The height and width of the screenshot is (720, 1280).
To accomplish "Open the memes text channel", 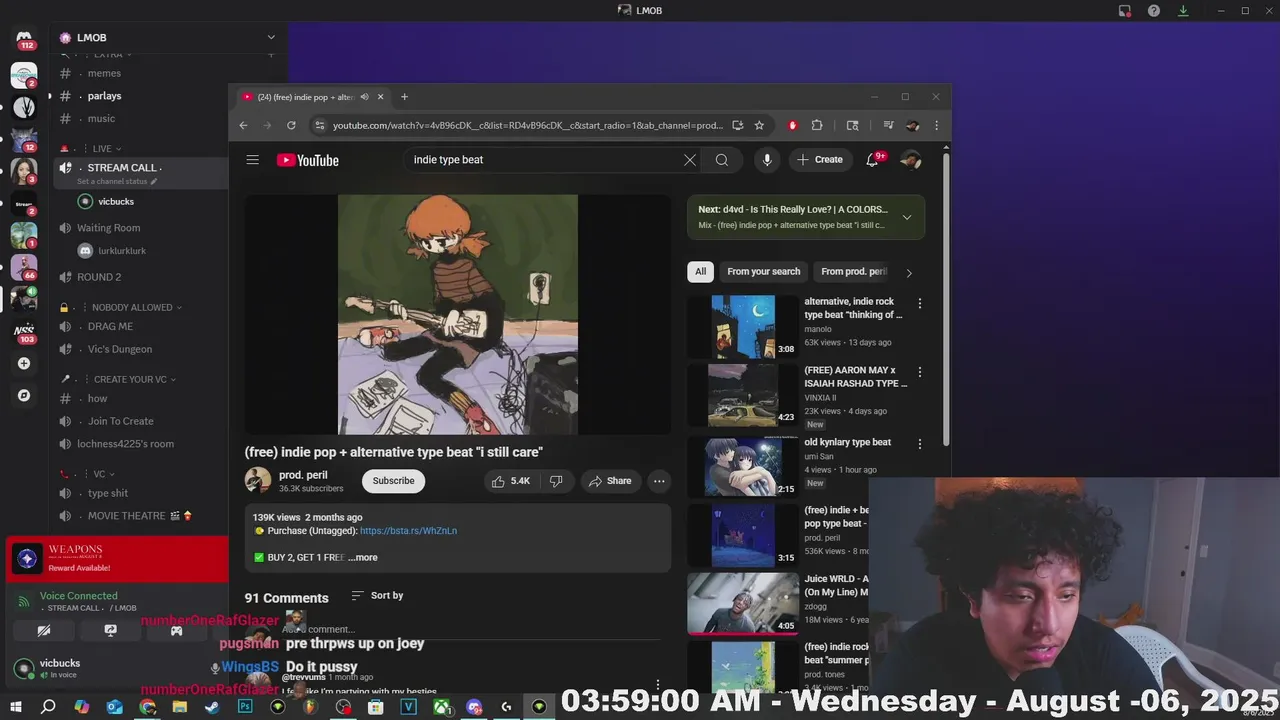I will point(104,73).
